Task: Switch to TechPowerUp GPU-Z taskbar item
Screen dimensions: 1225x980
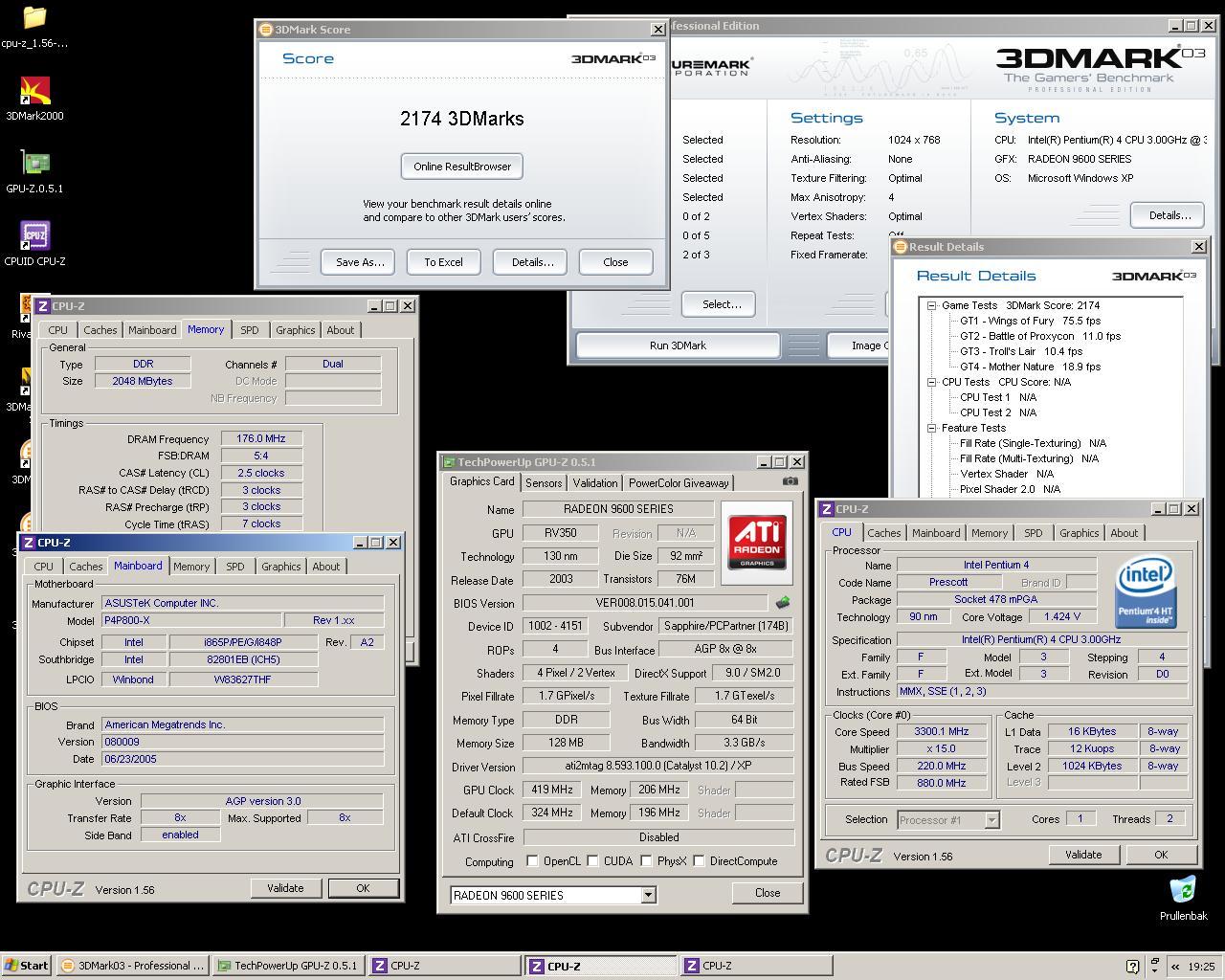Action: point(289,966)
